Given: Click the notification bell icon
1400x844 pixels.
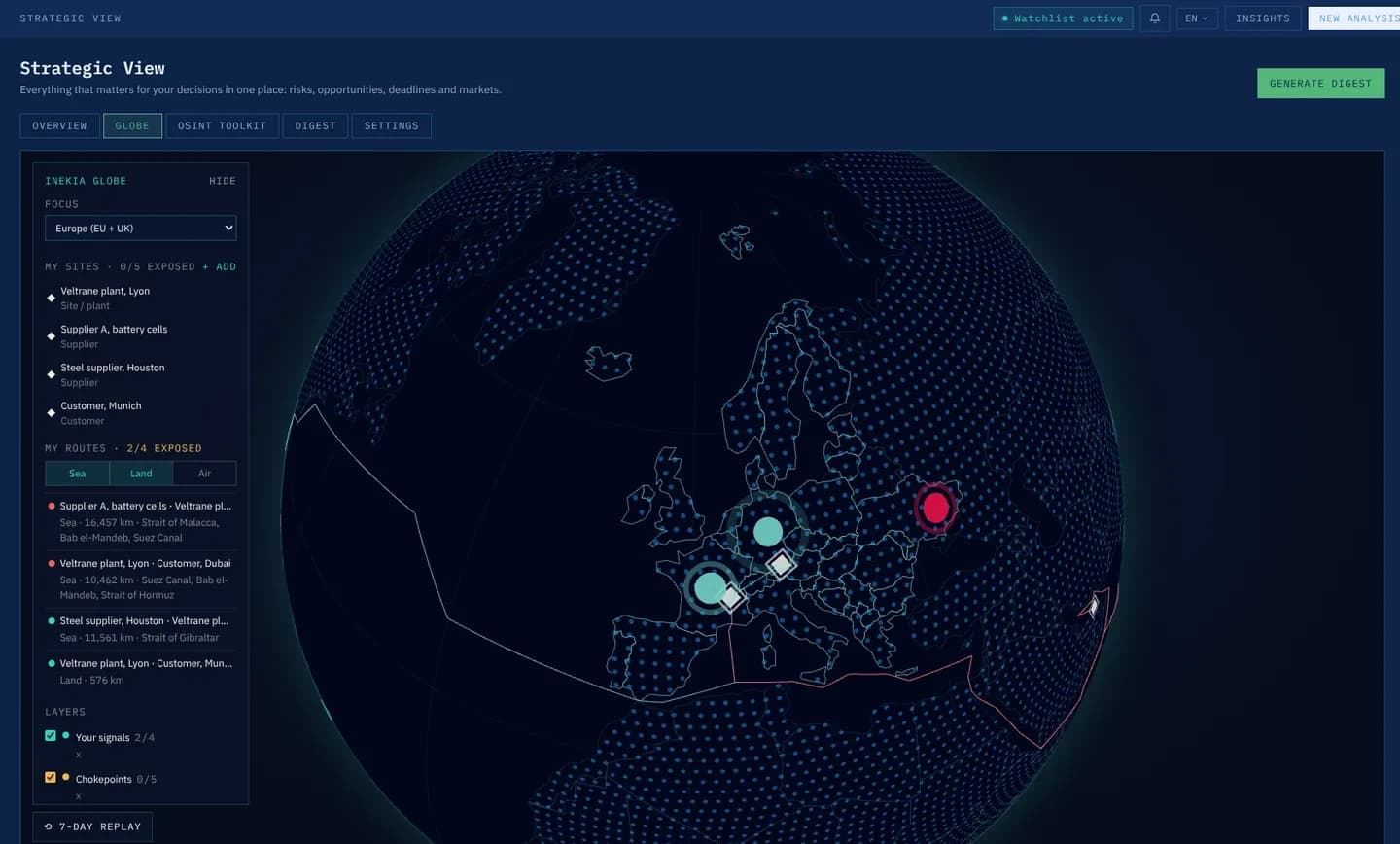Looking at the screenshot, I should point(1155,18).
